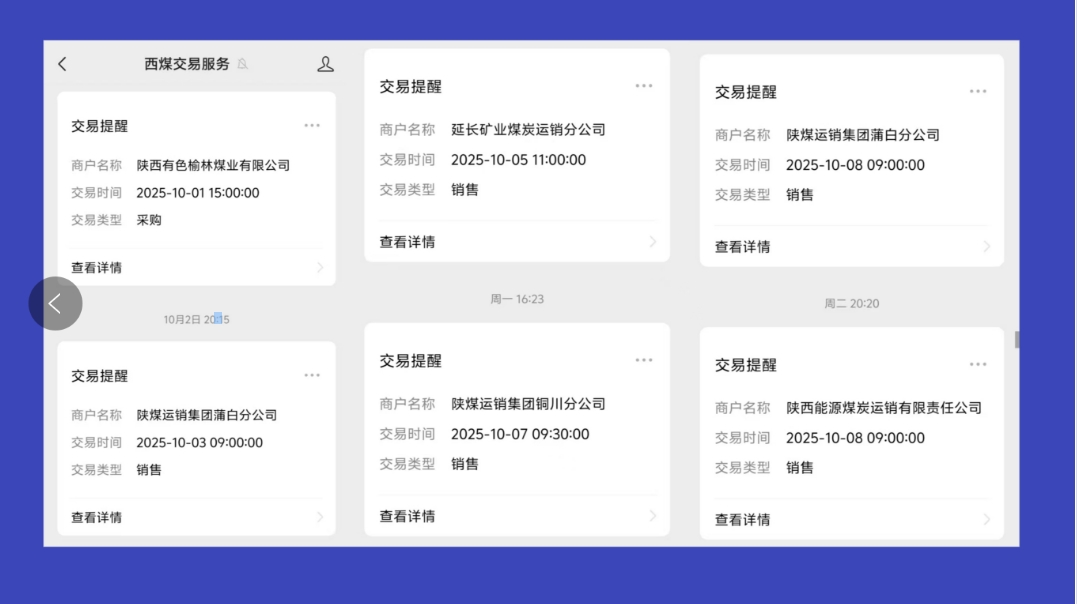Open more options on 铜川分公司 card
The image size is (1077, 604).
click(644, 360)
